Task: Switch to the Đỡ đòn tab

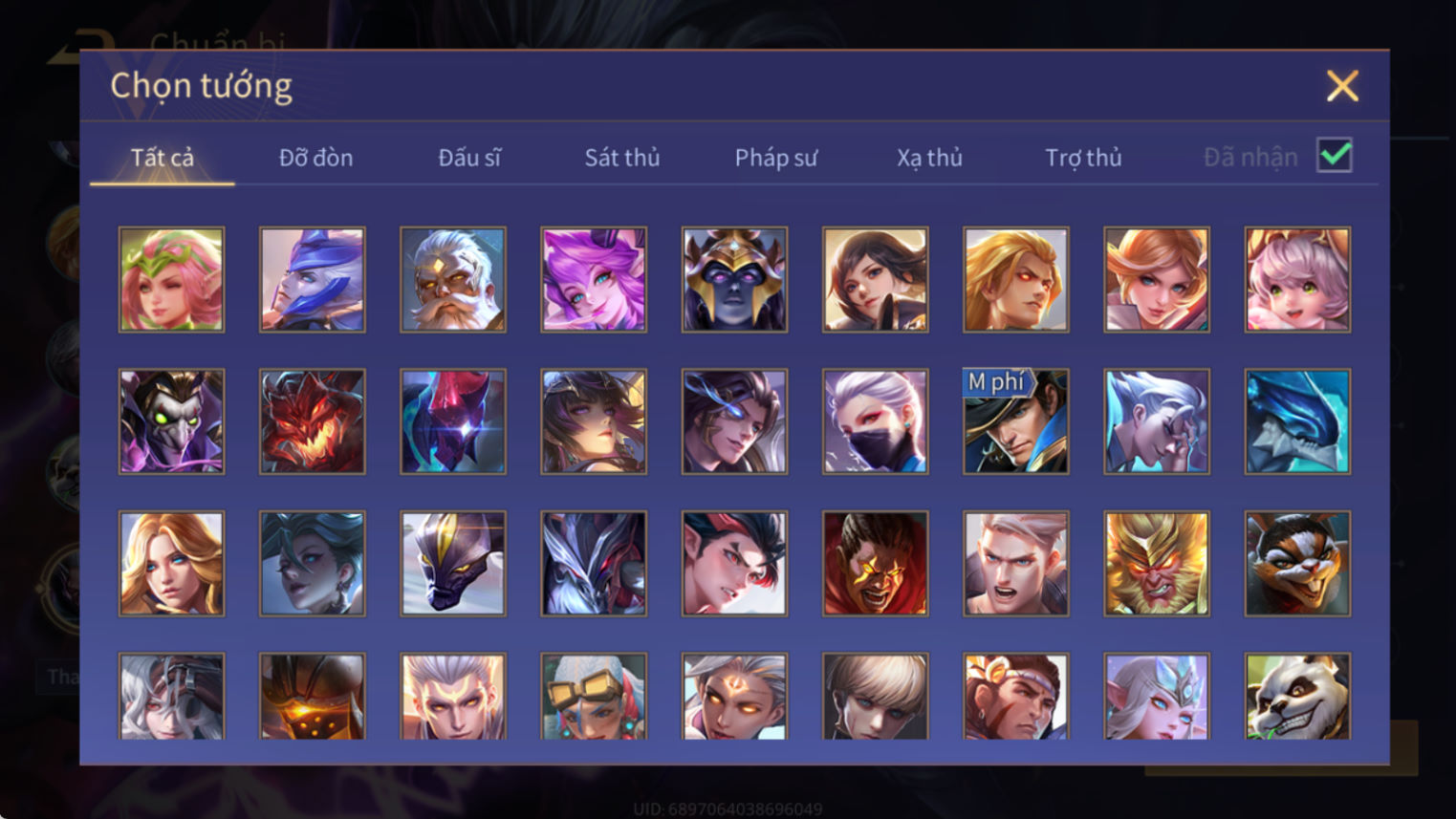Action: (315, 157)
